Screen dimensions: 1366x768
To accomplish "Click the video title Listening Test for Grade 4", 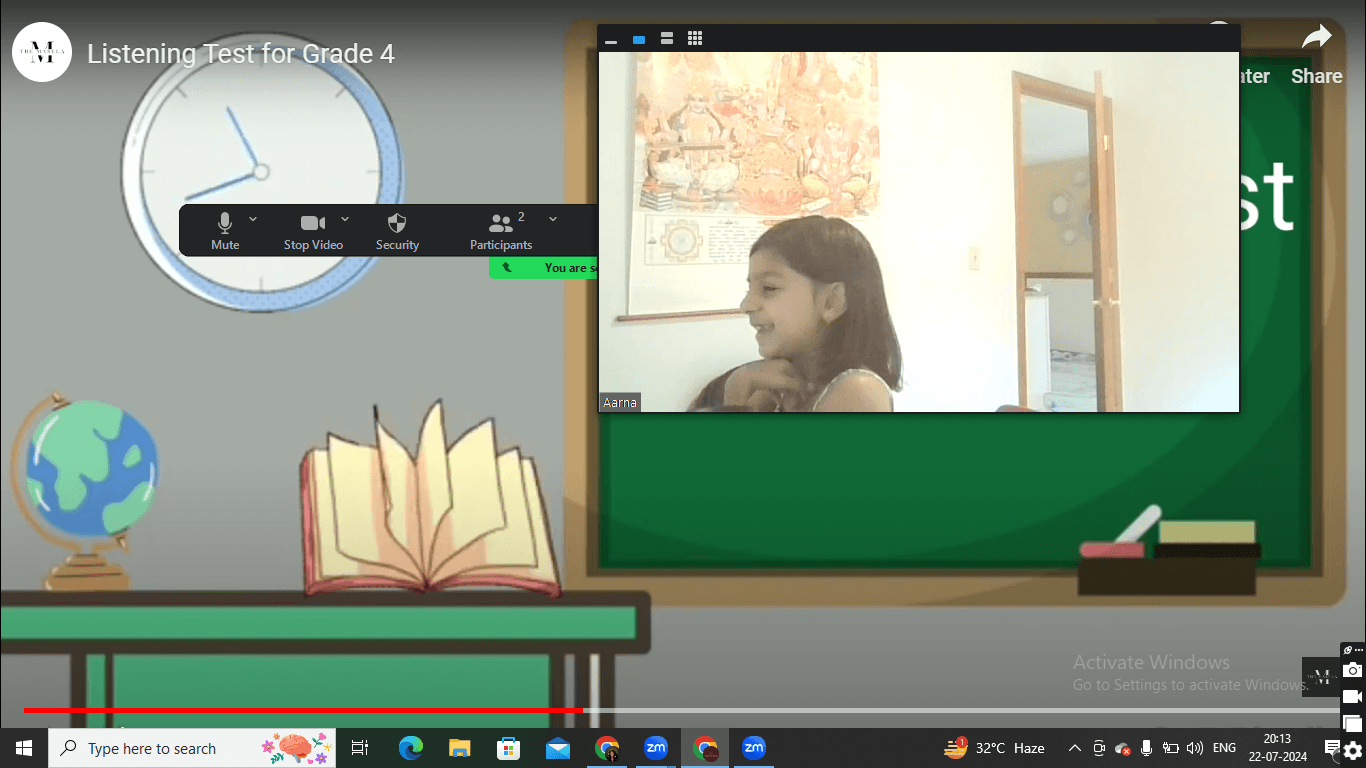I will click(241, 54).
